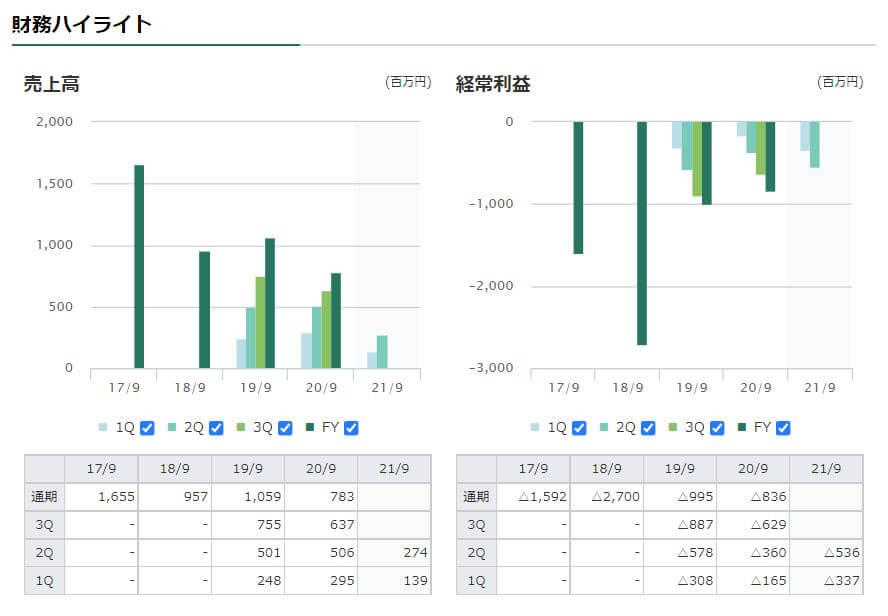
Task: Click the 売上高 chart title
Action: click(x=52, y=84)
